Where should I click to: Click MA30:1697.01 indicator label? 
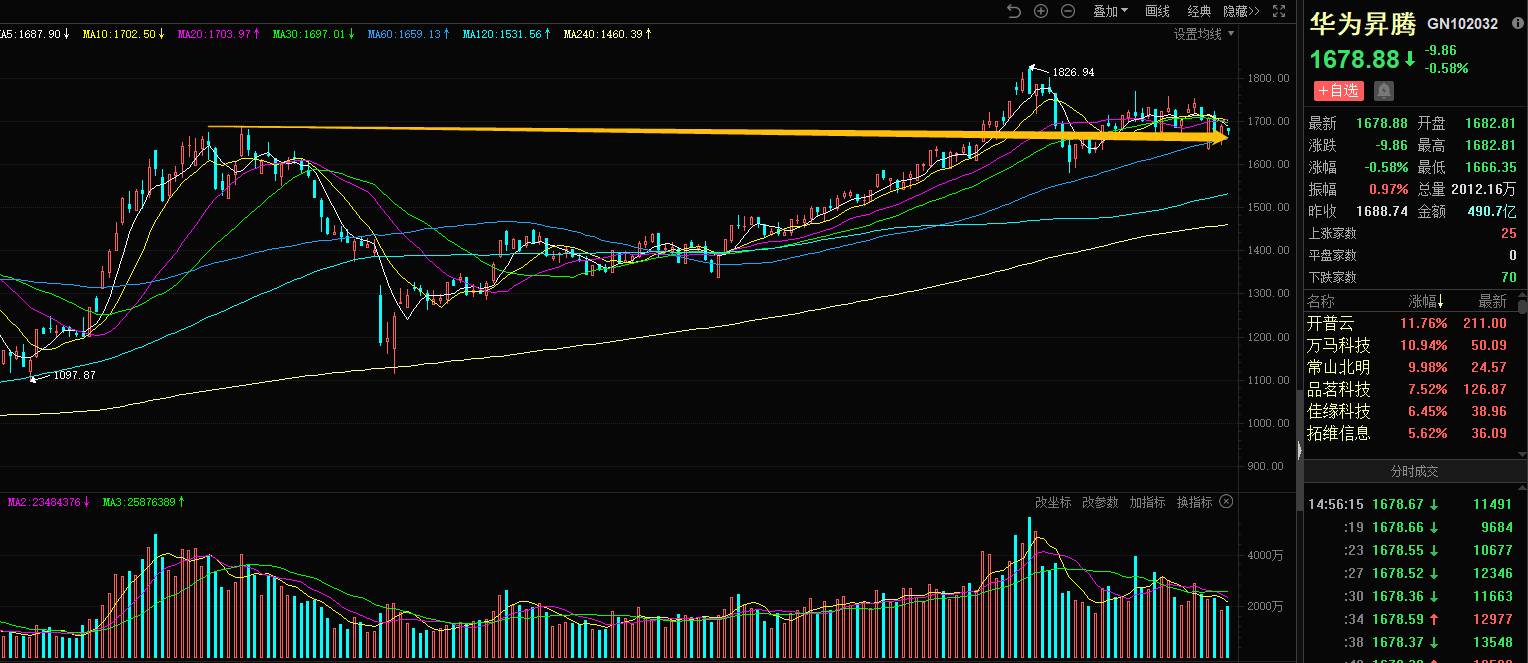pyautogui.click(x=313, y=34)
